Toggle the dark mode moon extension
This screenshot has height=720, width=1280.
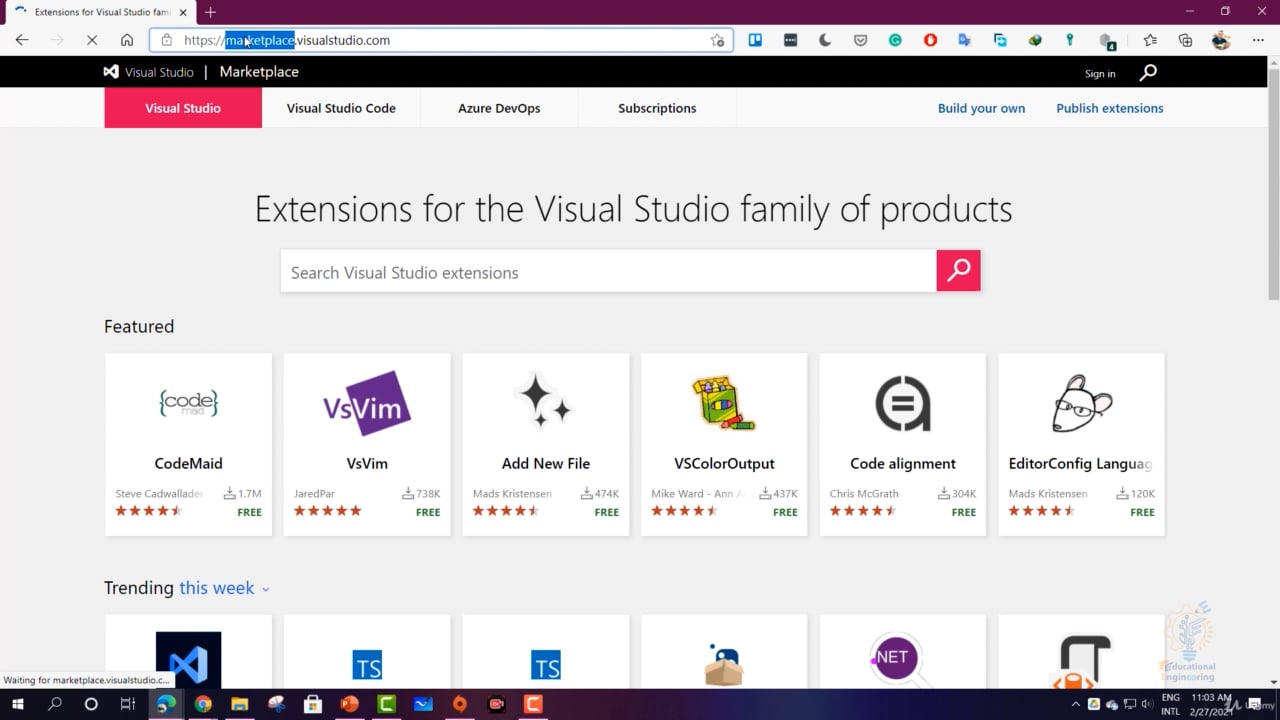point(825,40)
